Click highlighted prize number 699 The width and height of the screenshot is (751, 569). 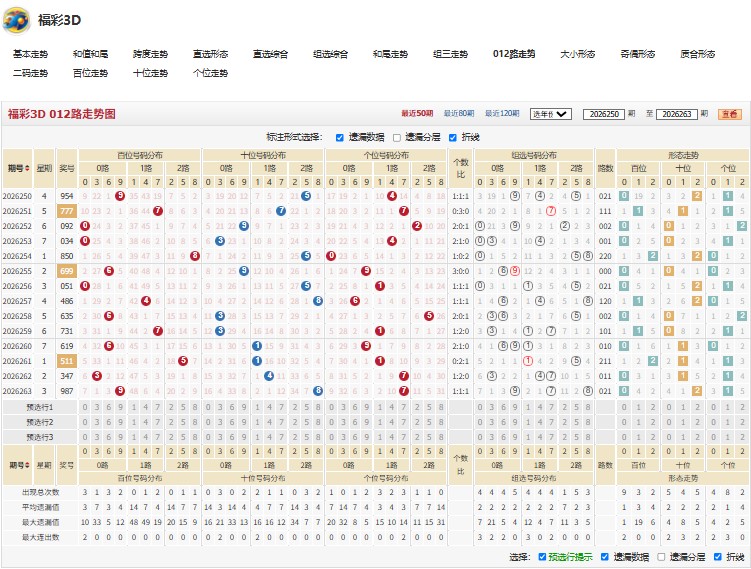[x=67, y=271]
